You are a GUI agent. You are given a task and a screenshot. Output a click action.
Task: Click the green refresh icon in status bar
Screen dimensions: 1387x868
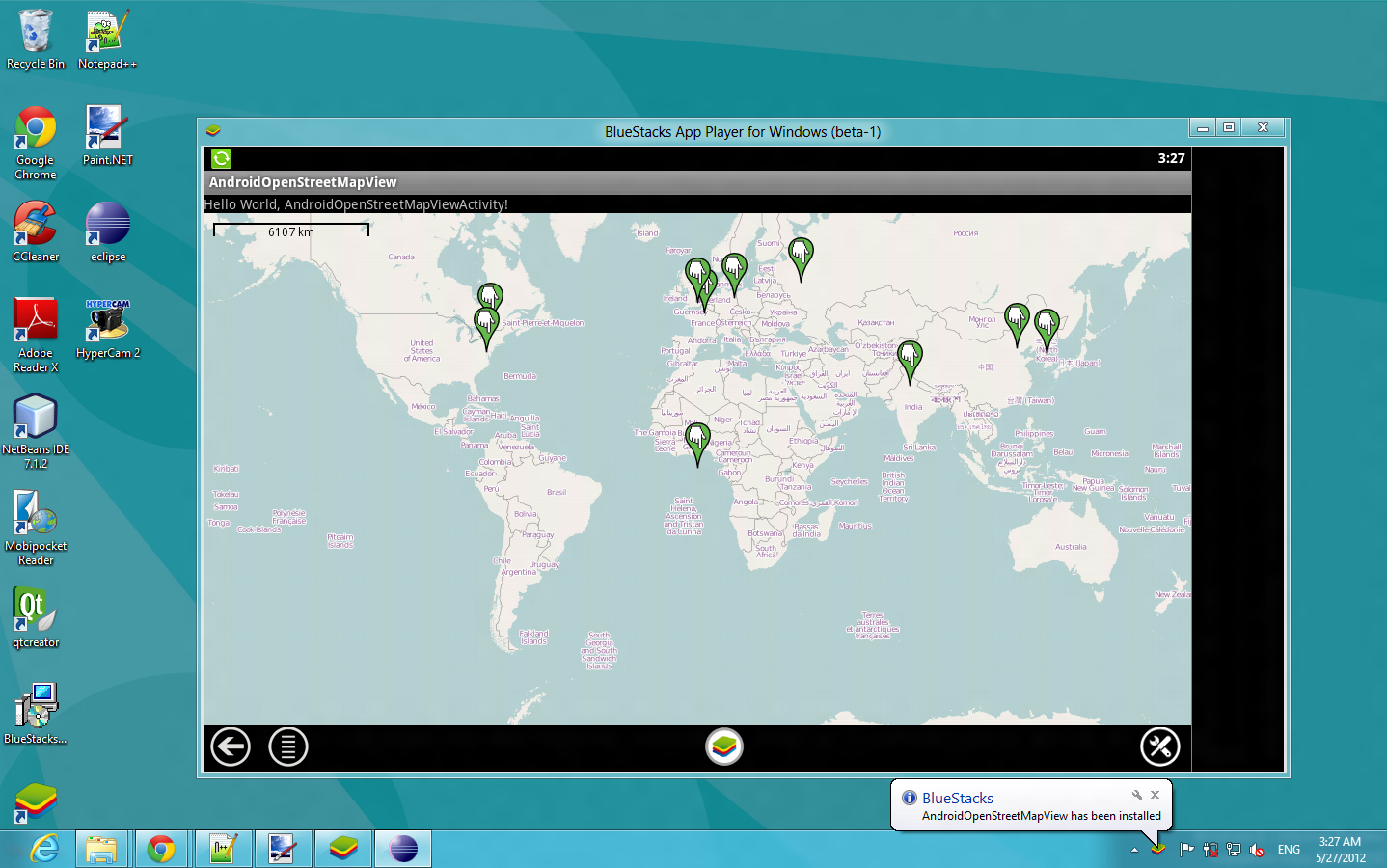point(222,158)
